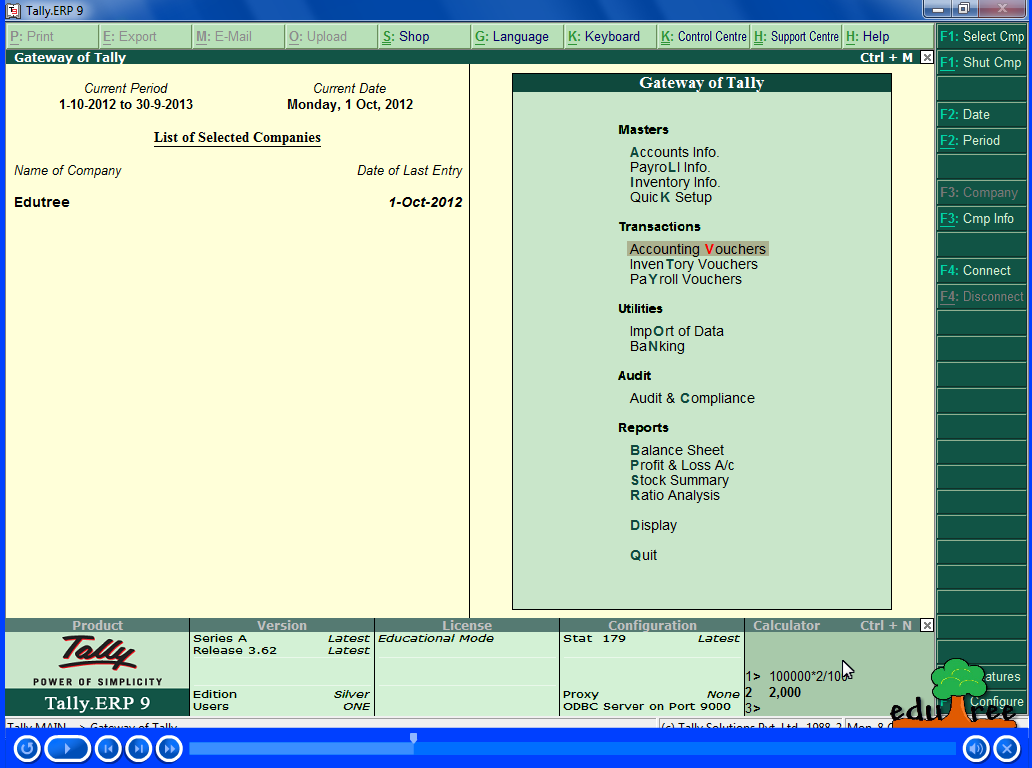Open the Keyboard top menu button
This screenshot has height=768, width=1032.
coord(611,37)
